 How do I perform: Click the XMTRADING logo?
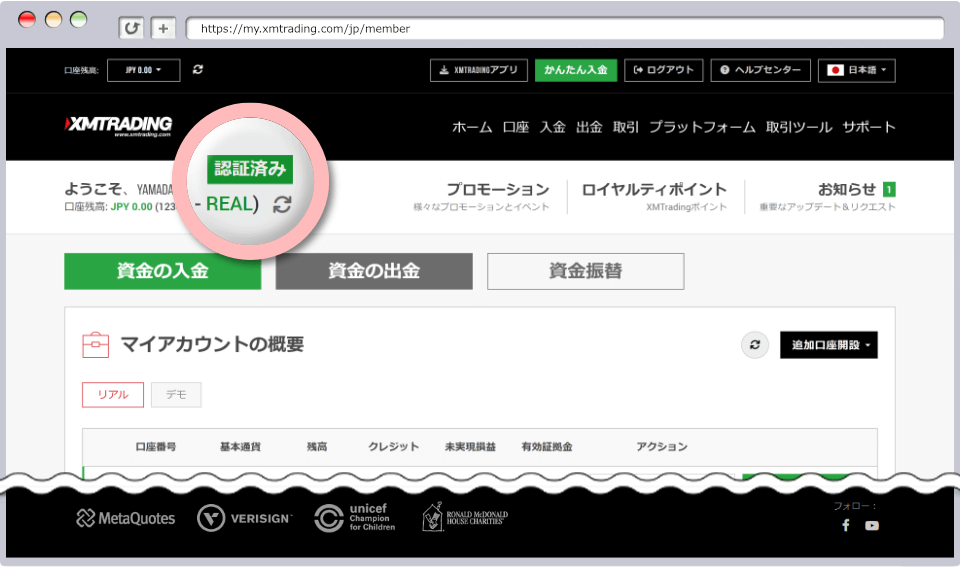click(x=118, y=126)
